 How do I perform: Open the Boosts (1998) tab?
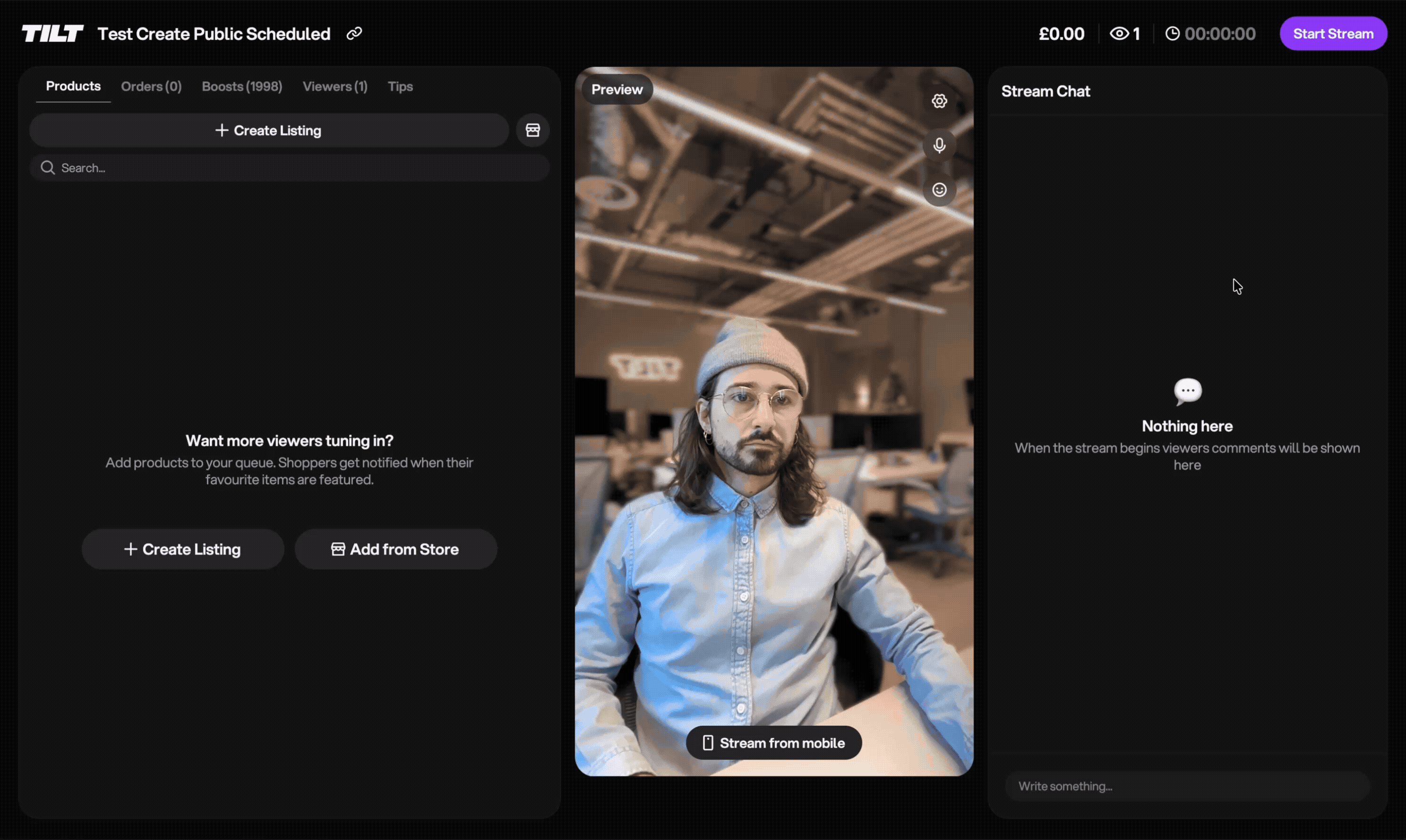click(x=242, y=86)
